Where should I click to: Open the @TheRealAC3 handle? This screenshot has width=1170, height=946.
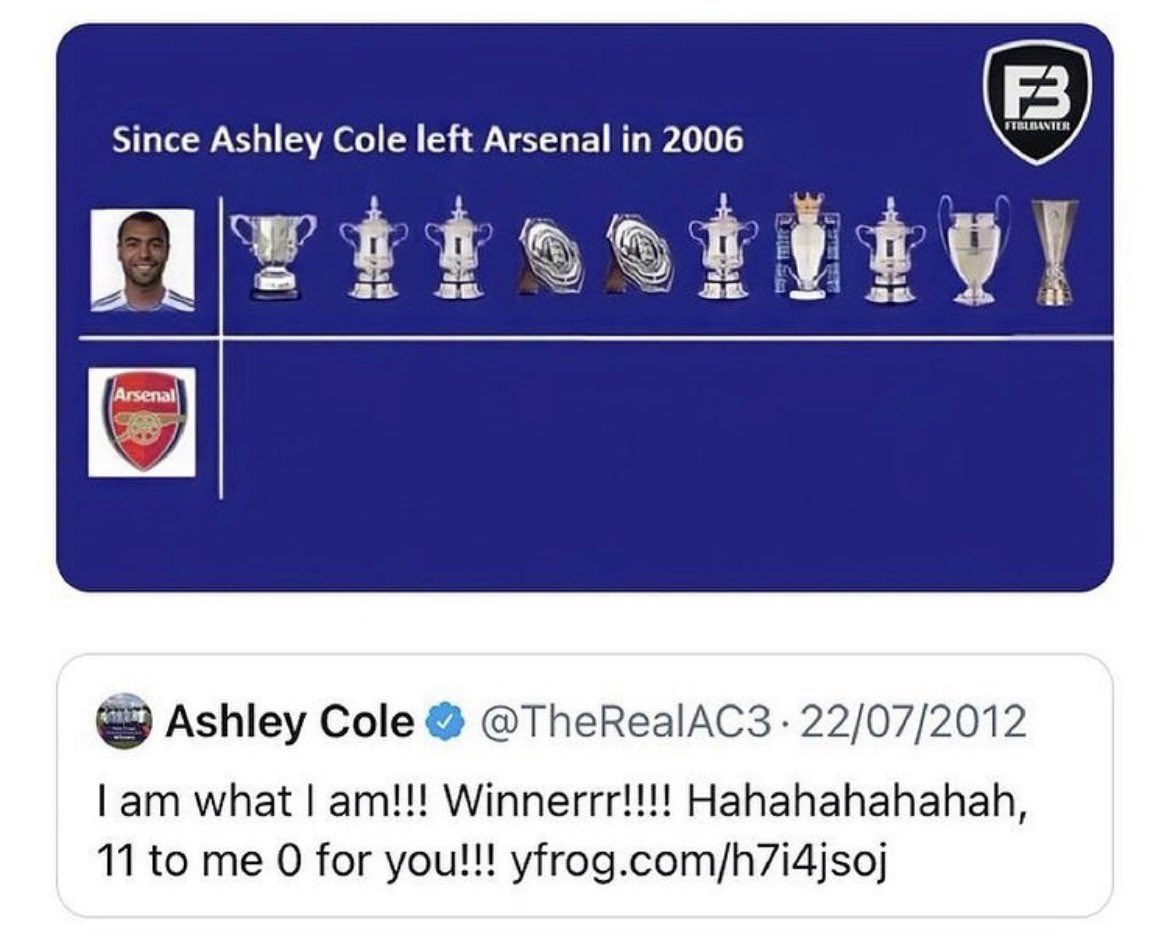coord(625,722)
